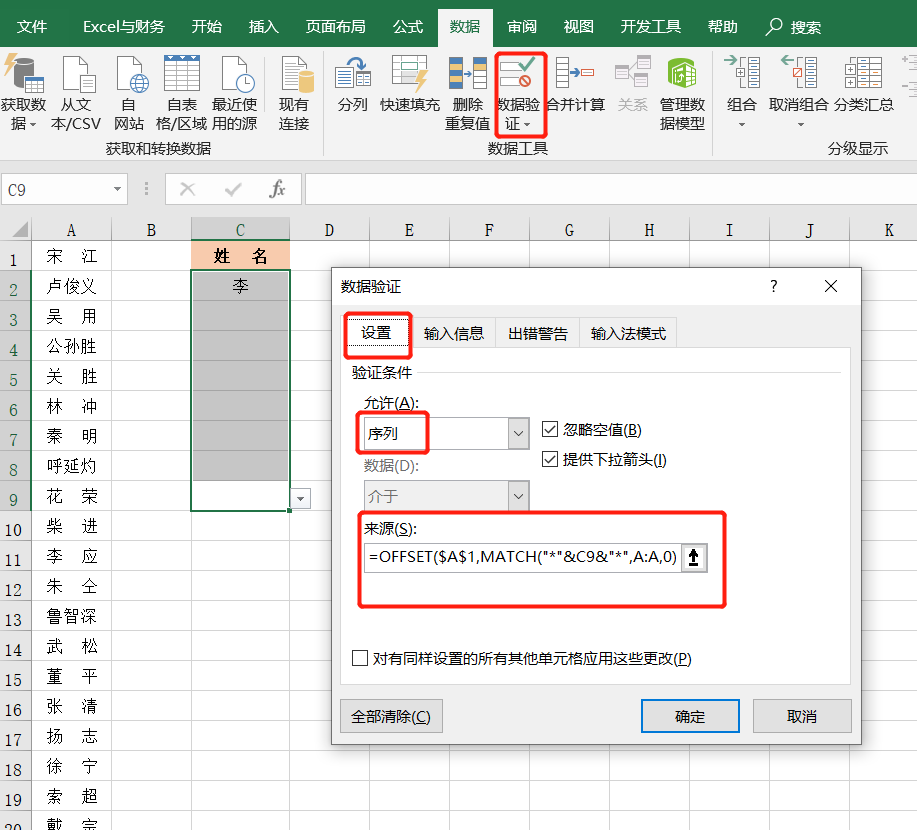Click 数据验证 icon in ribbon
This screenshot has height=830, width=917.
pyautogui.click(x=518, y=73)
